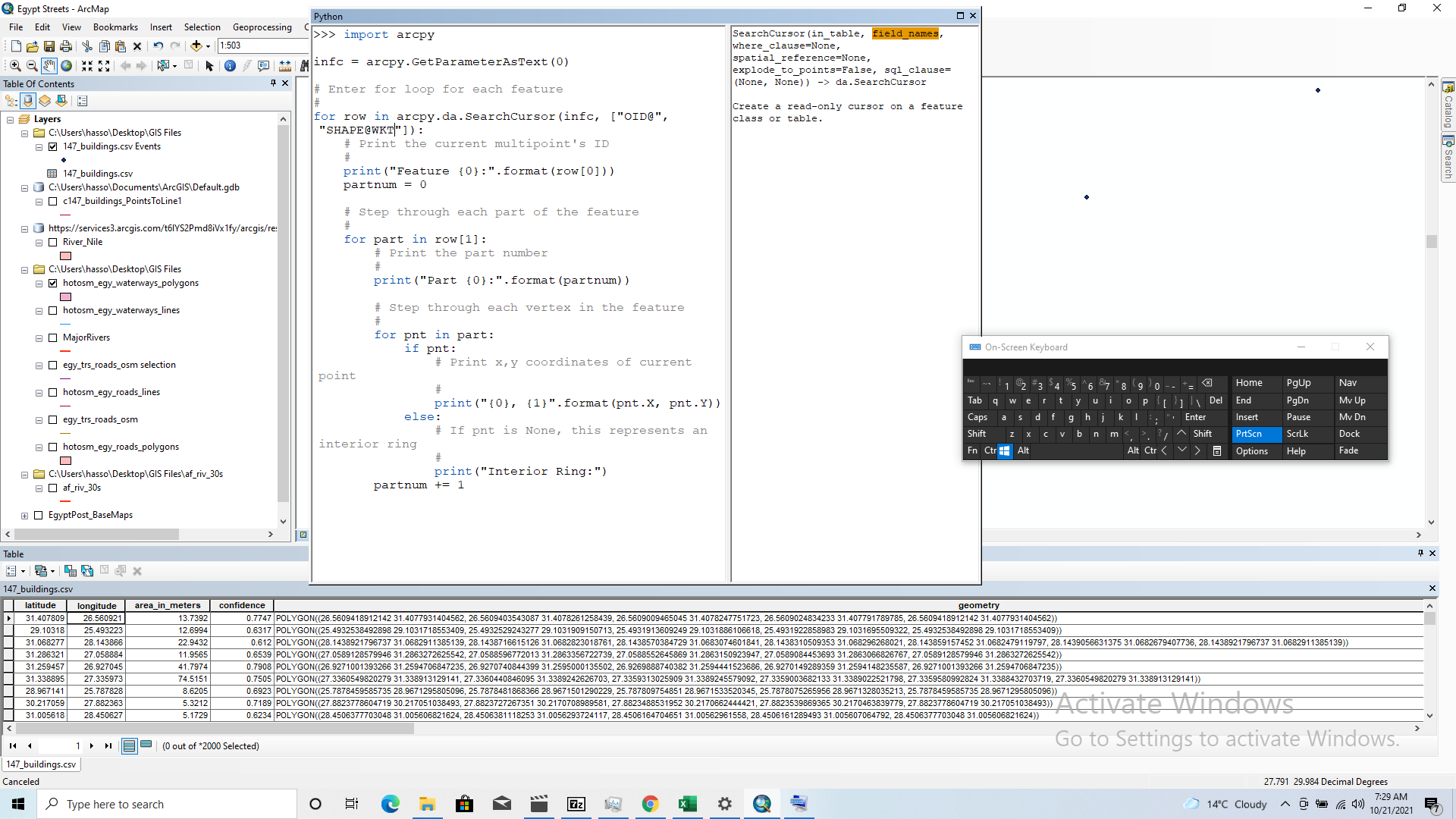Click the red symbol swatch under River_Nile
This screenshot has width=1456, height=819.
pyautogui.click(x=65, y=256)
